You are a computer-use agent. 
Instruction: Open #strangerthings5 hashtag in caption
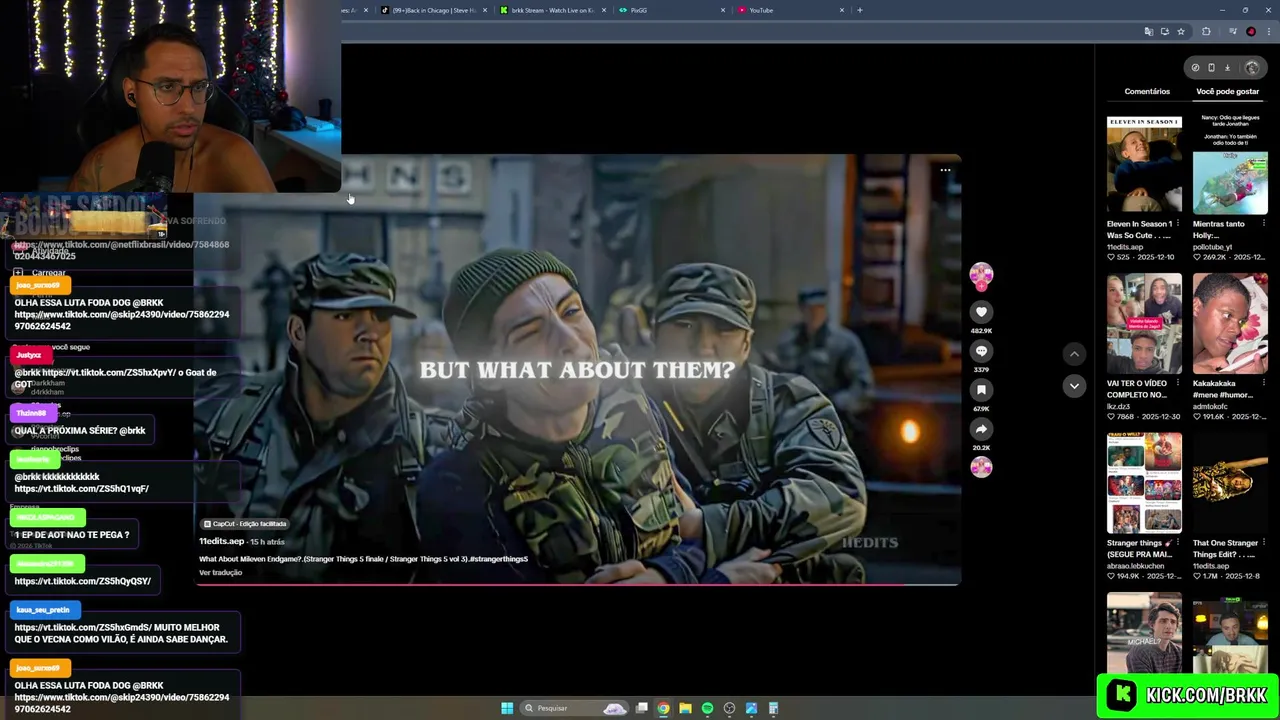pyautogui.click(x=498, y=559)
